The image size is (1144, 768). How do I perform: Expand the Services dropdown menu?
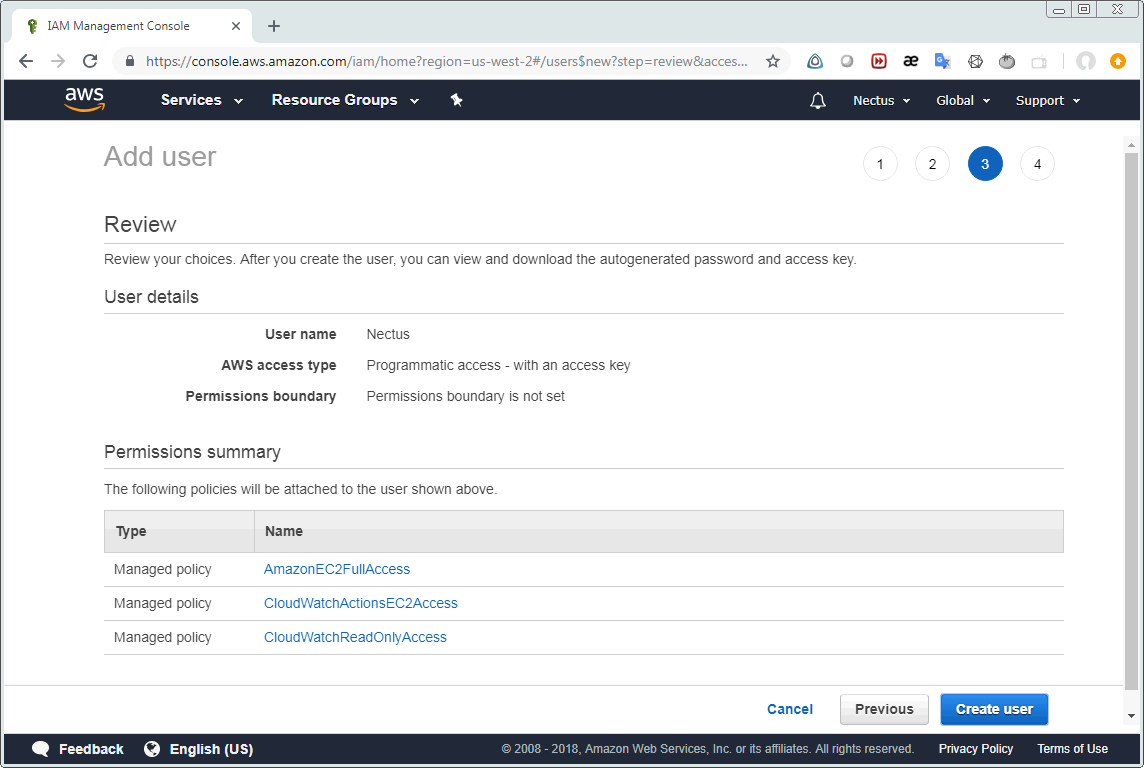click(201, 100)
